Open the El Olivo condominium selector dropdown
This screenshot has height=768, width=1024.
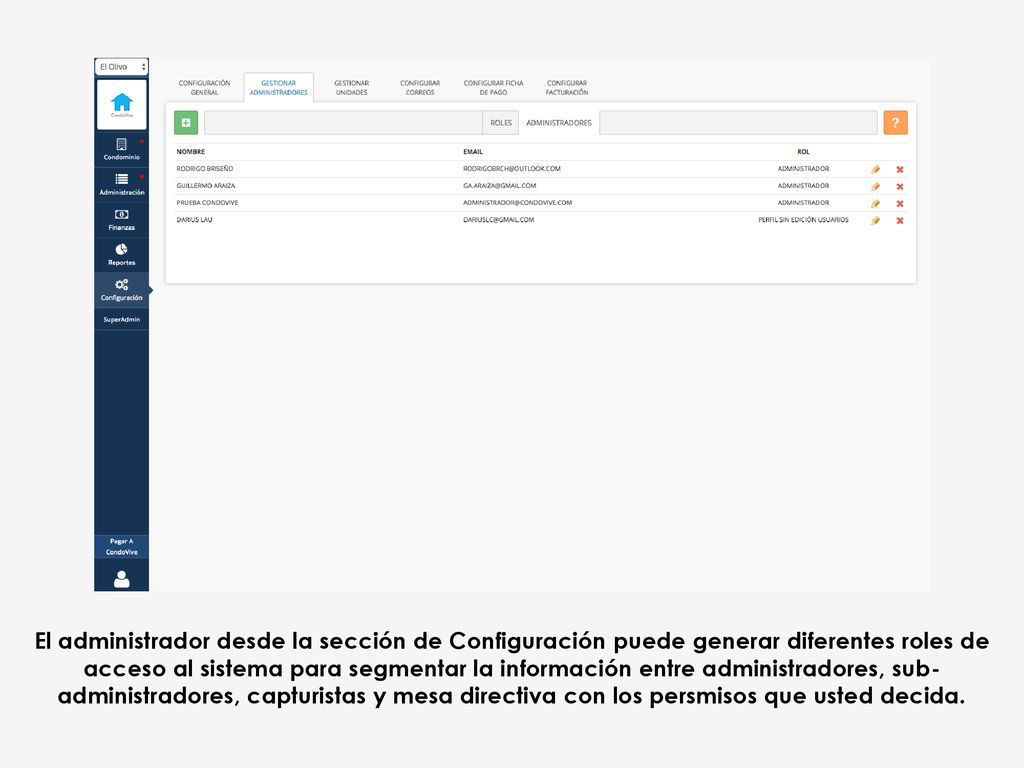click(121, 67)
